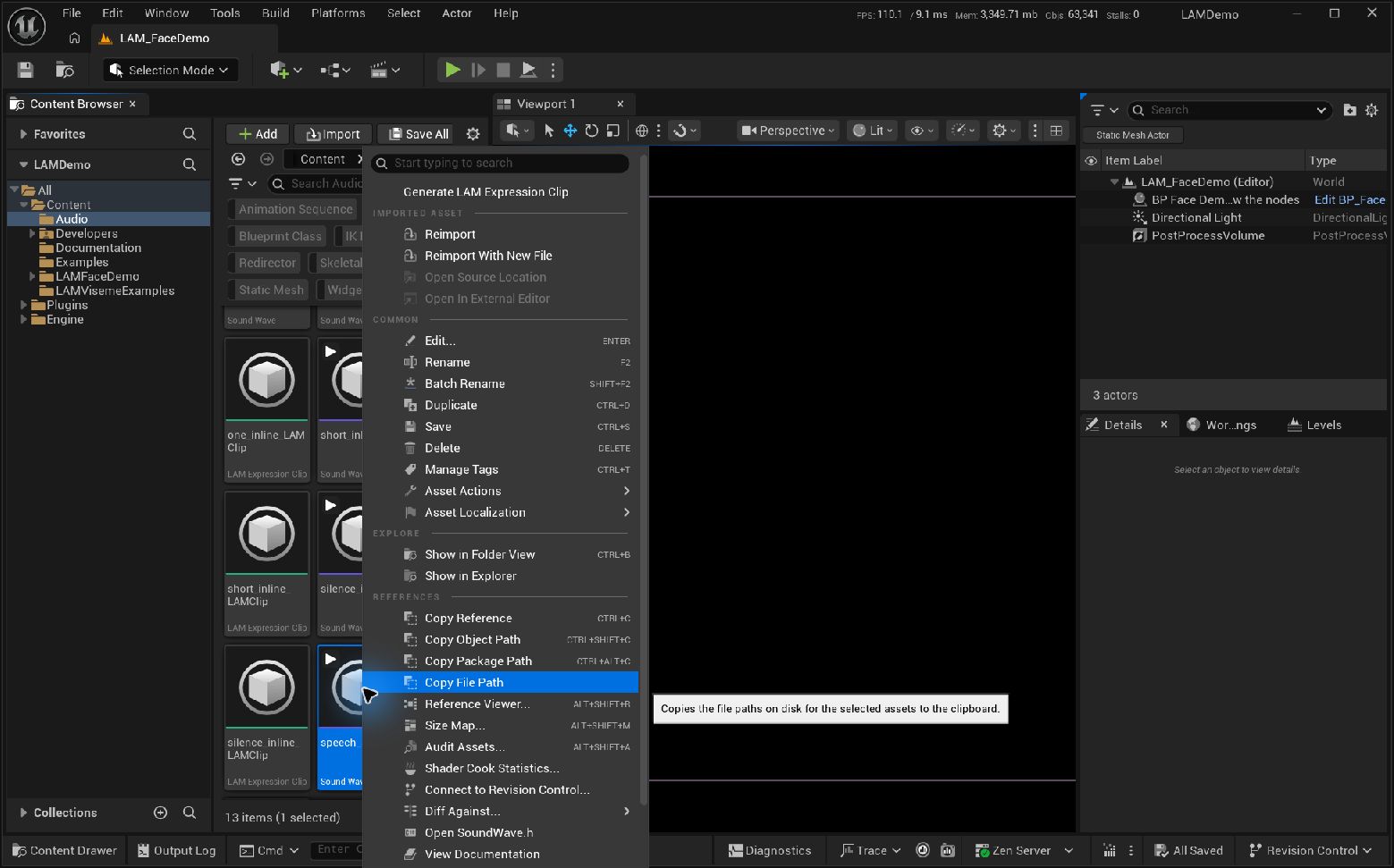
Task: Open the Content Drawer
Action: (63, 850)
